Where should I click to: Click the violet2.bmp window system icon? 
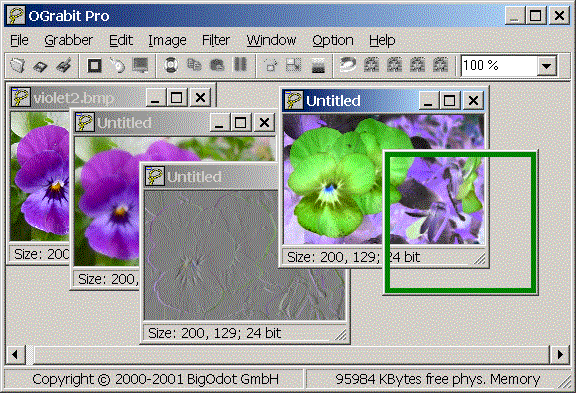(20, 98)
